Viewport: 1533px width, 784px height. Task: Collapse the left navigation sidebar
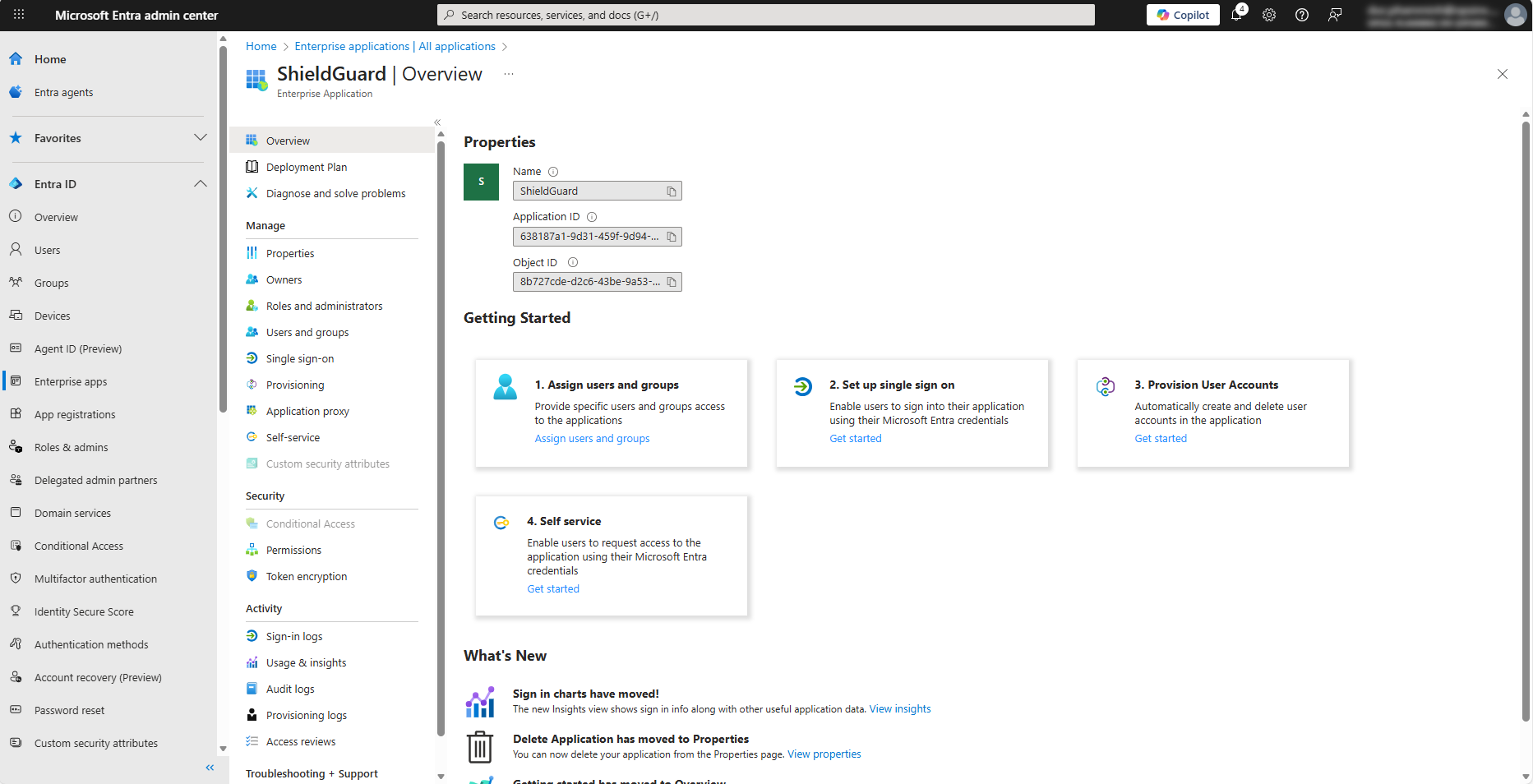coord(210,768)
